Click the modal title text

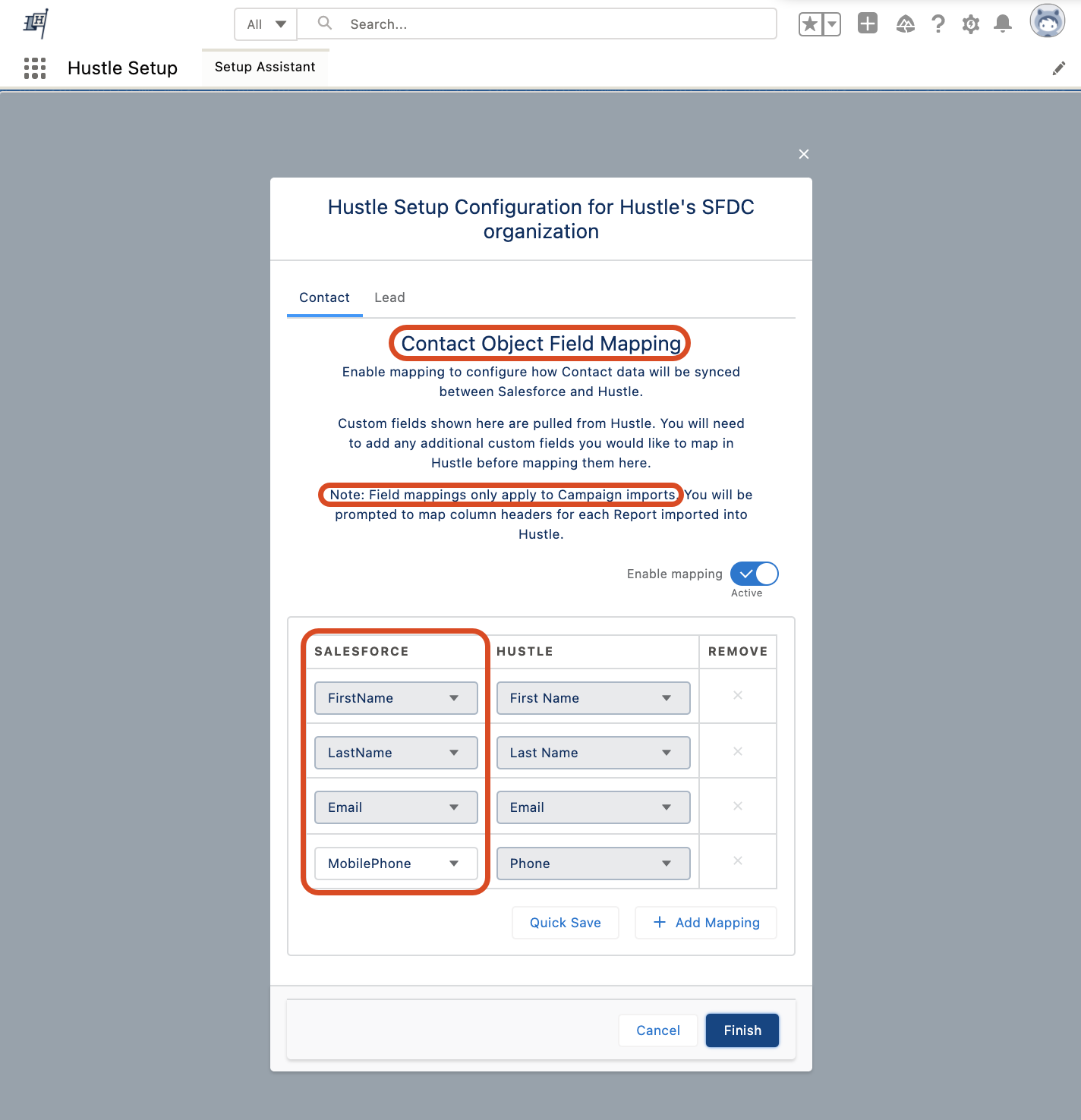point(541,219)
